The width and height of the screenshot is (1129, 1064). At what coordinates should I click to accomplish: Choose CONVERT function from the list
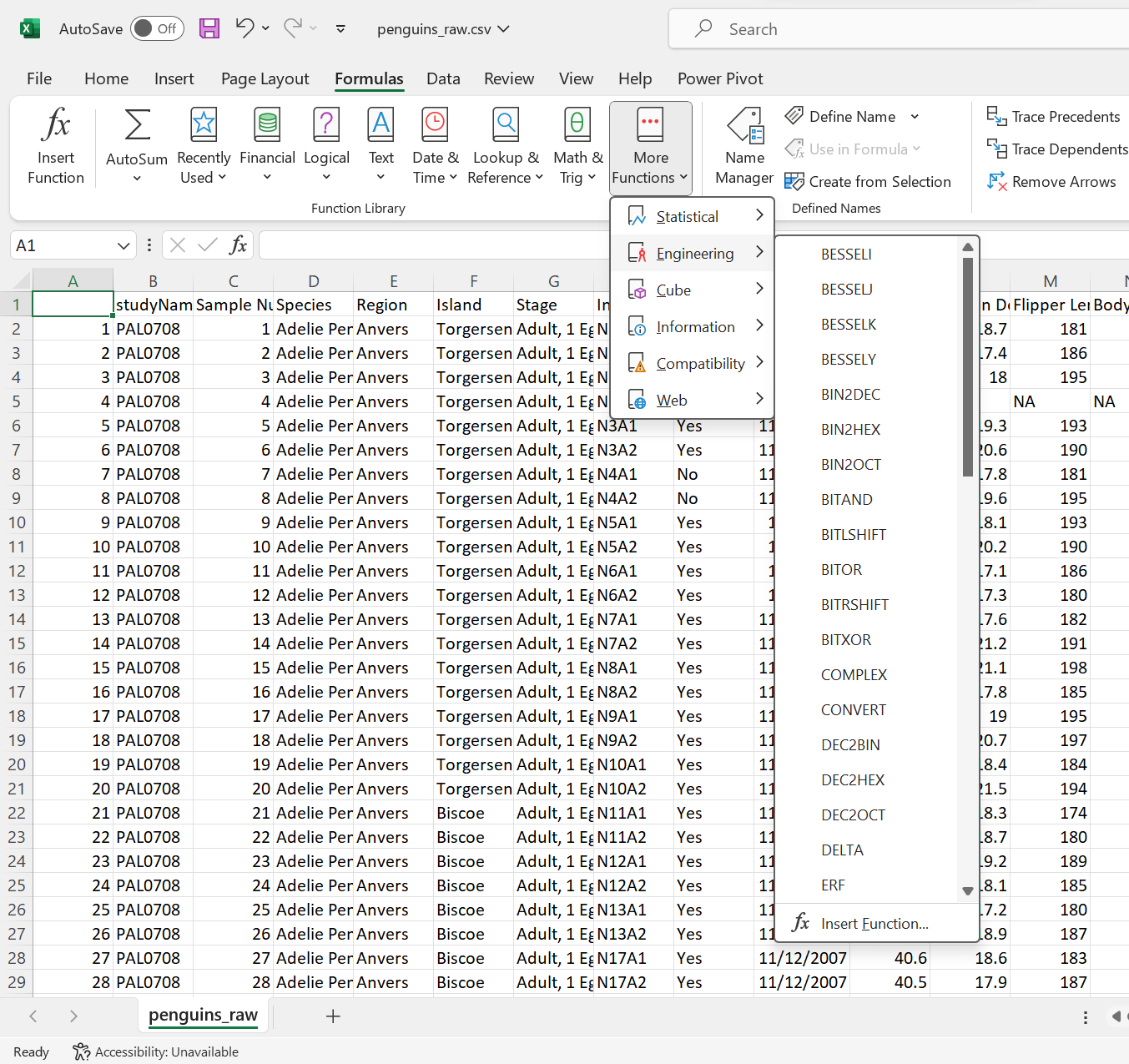point(853,710)
